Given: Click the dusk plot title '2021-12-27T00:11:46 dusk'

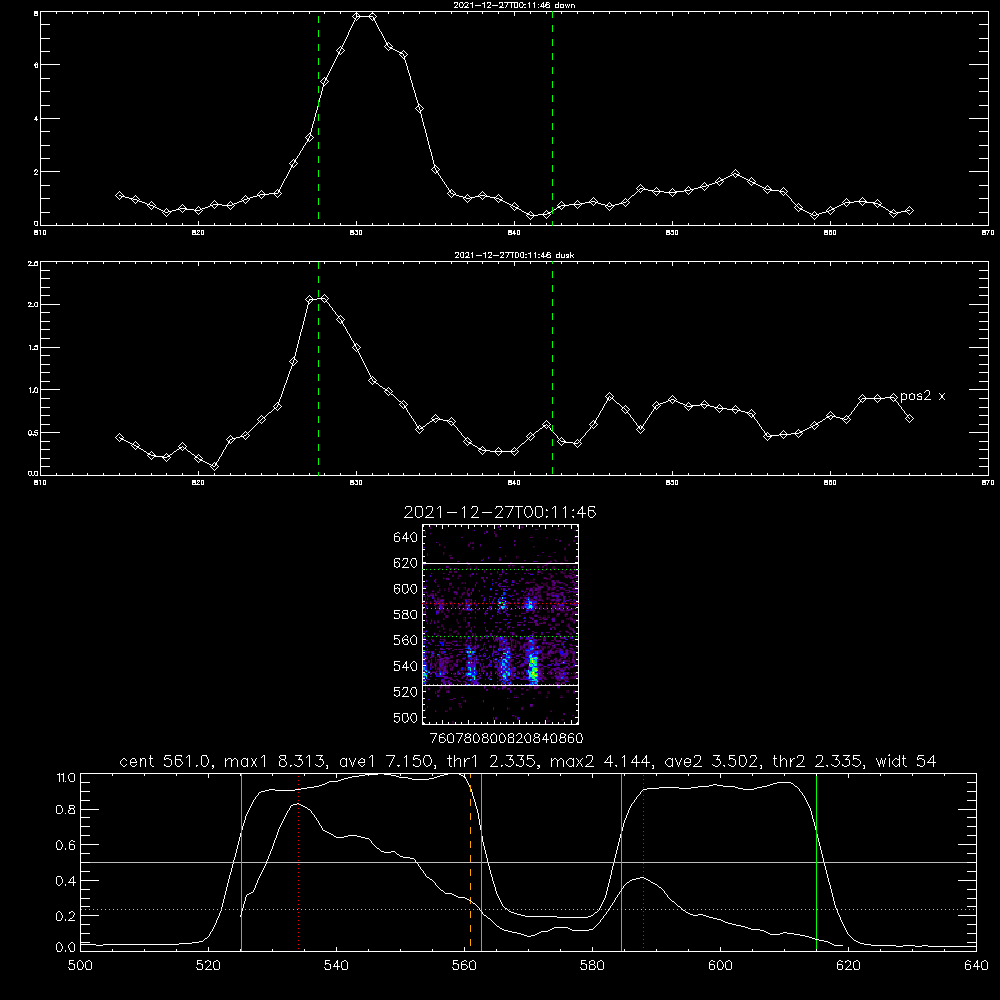Looking at the screenshot, I should 514,255.
